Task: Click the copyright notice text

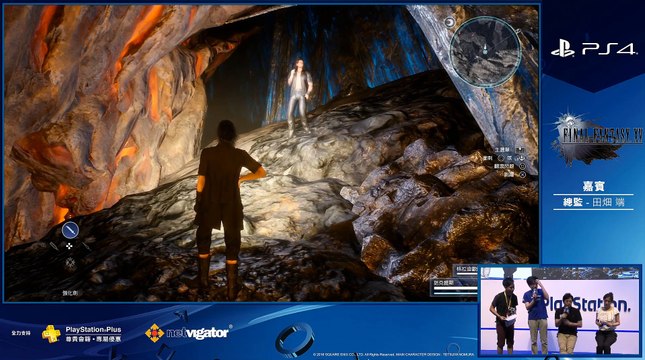Action: (393, 354)
